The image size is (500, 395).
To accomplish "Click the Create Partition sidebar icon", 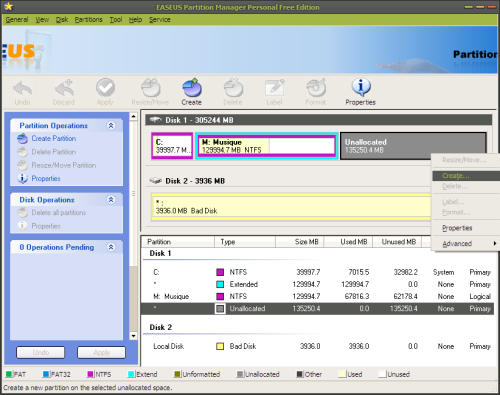I will point(22,138).
